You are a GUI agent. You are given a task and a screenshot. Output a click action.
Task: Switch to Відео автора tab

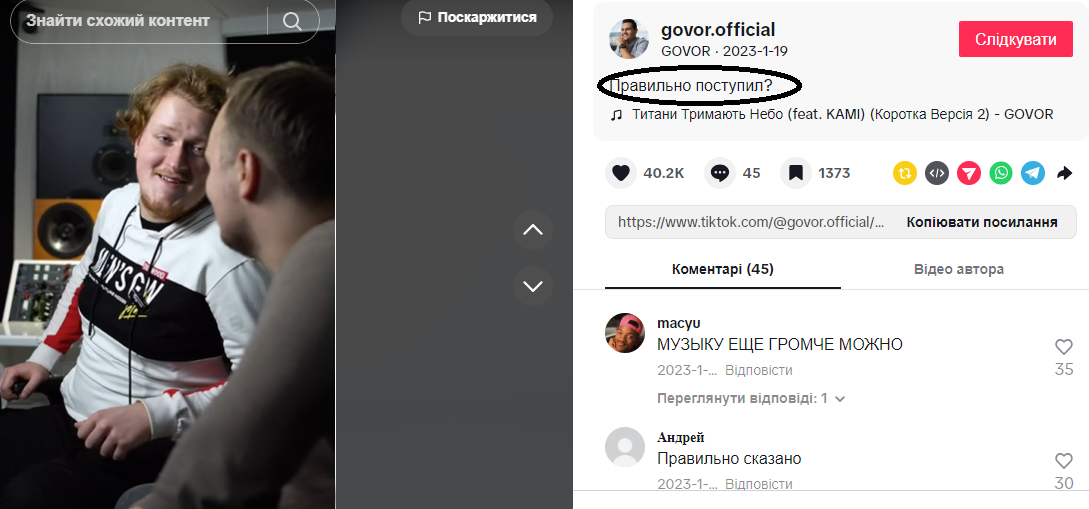[x=958, y=269]
